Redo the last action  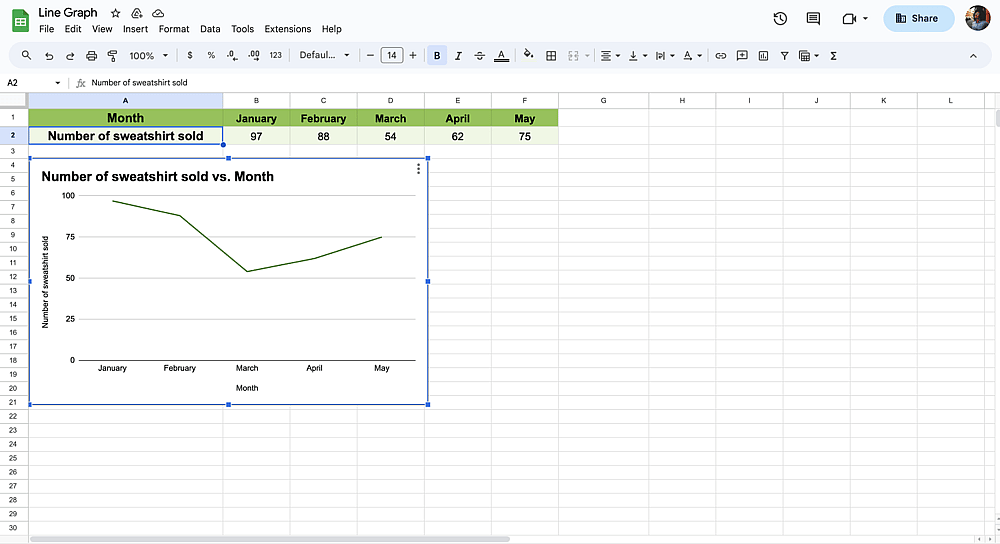(x=70, y=56)
